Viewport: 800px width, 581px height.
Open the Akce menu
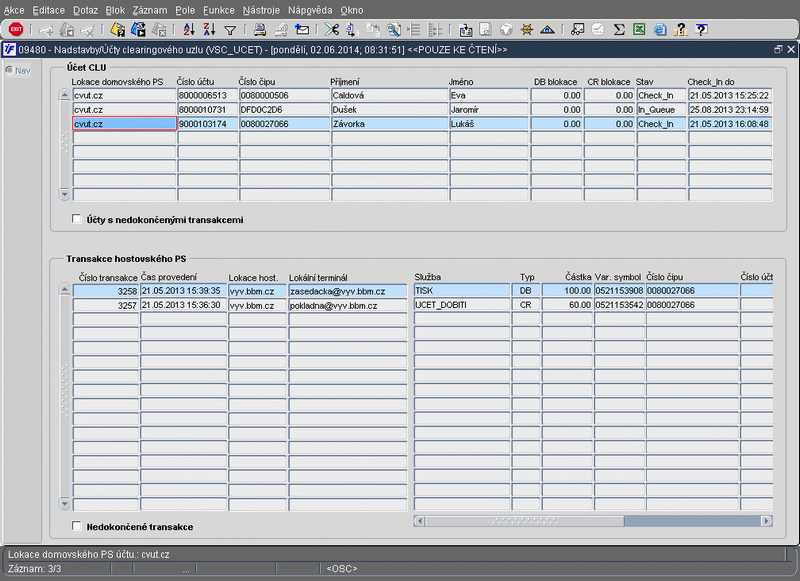coord(14,10)
